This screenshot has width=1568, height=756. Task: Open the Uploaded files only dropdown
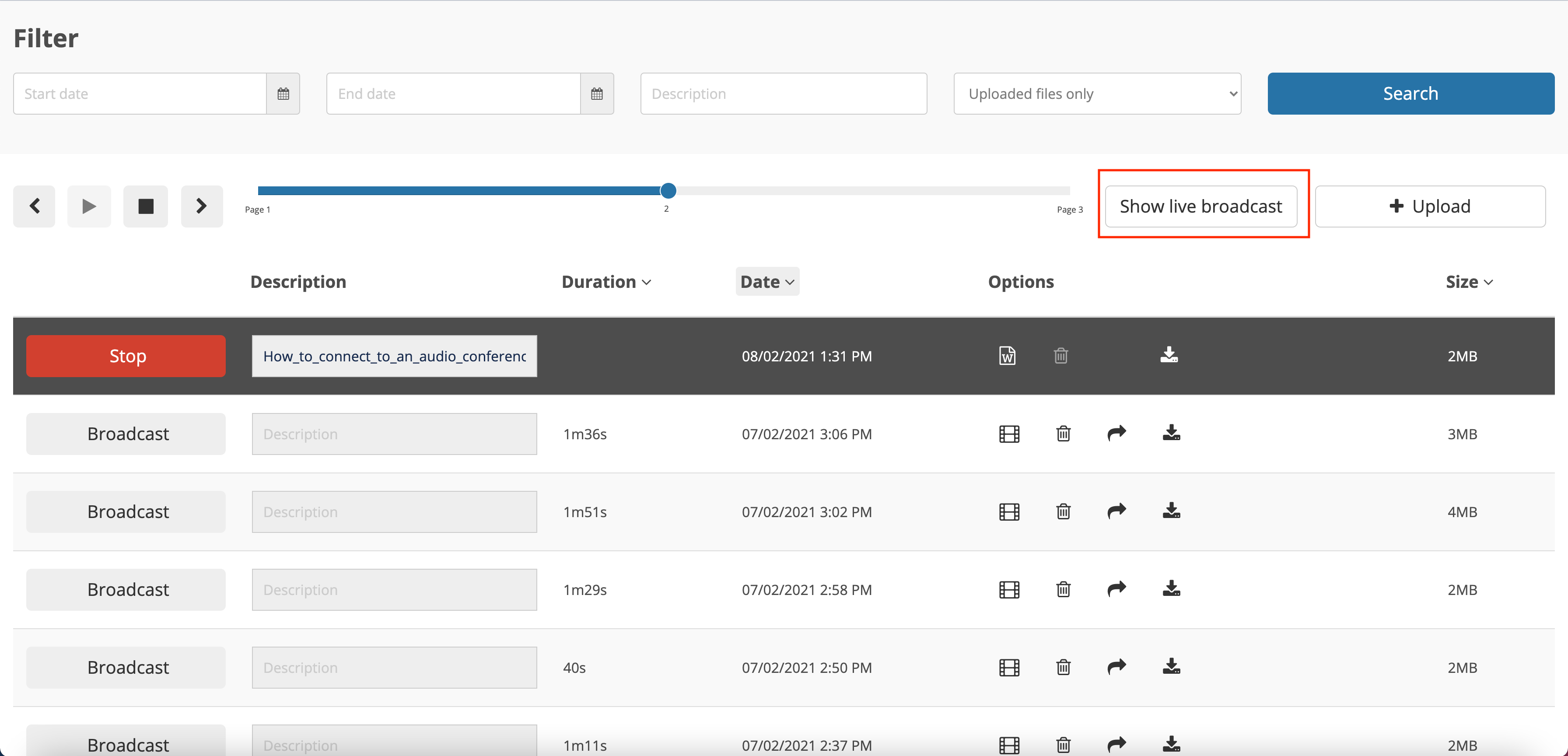coord(1097,94)
